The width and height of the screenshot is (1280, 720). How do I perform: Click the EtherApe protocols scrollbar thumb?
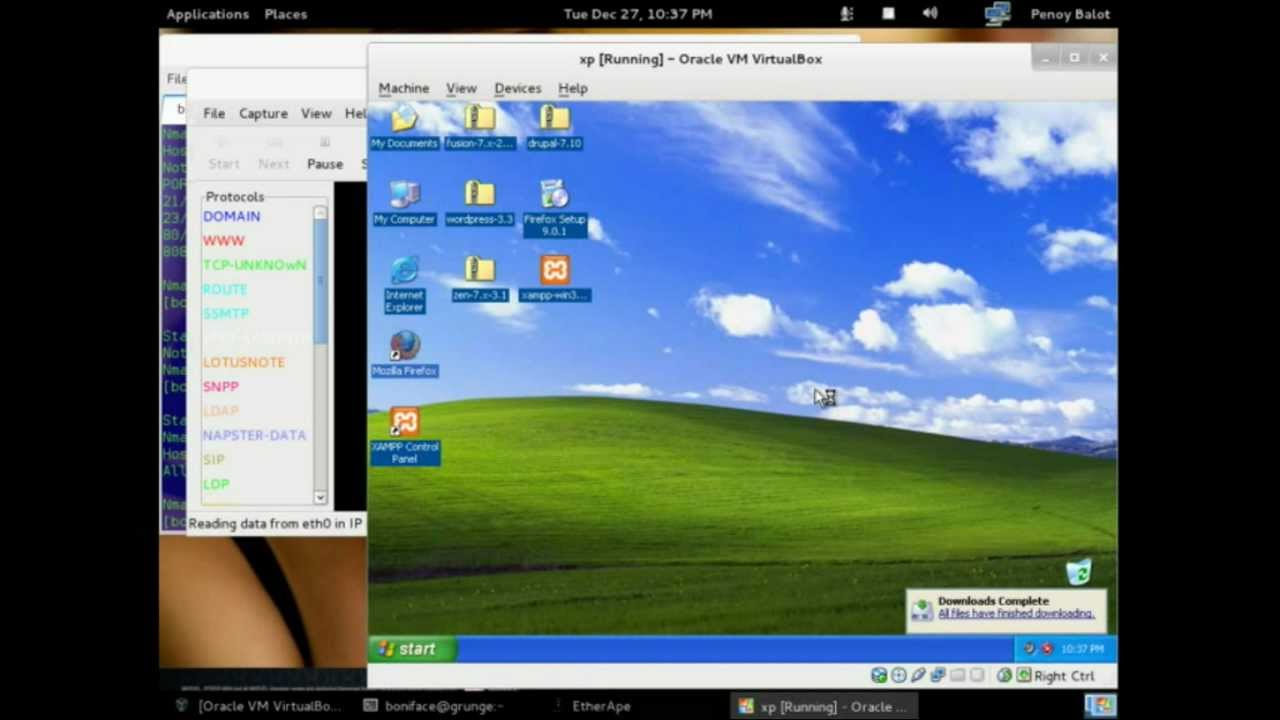(x=320, y=282)
